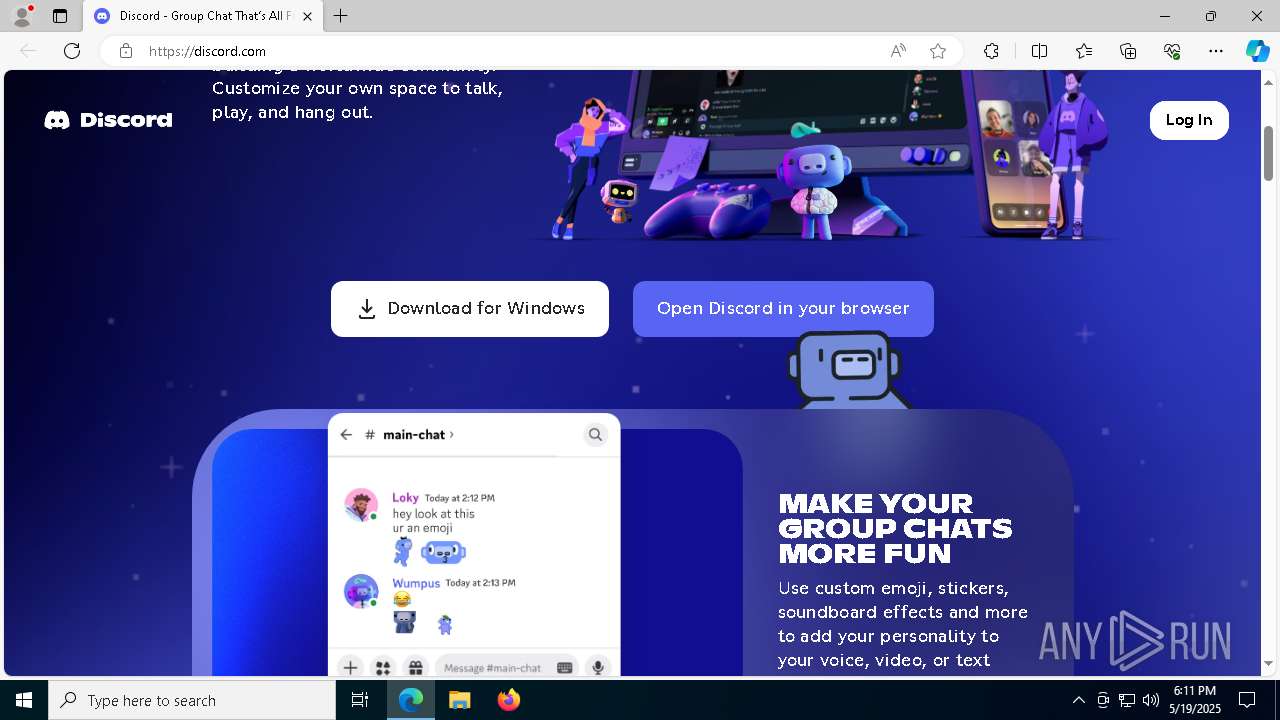The width and height of the screenshot is (1280, 720).
Task: Open Browser essentials heart icon
Action: coord(1172,51)
